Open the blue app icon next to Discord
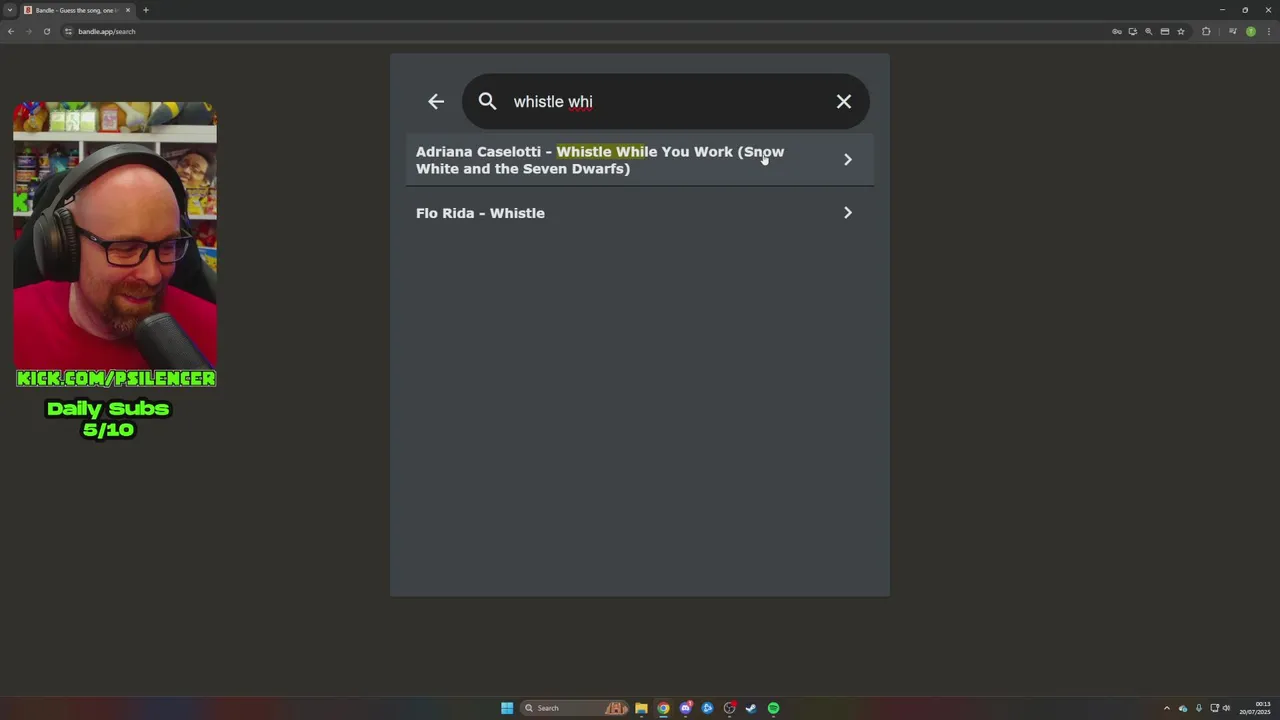Screen dimensions: 1280x720 coord(707,708)
